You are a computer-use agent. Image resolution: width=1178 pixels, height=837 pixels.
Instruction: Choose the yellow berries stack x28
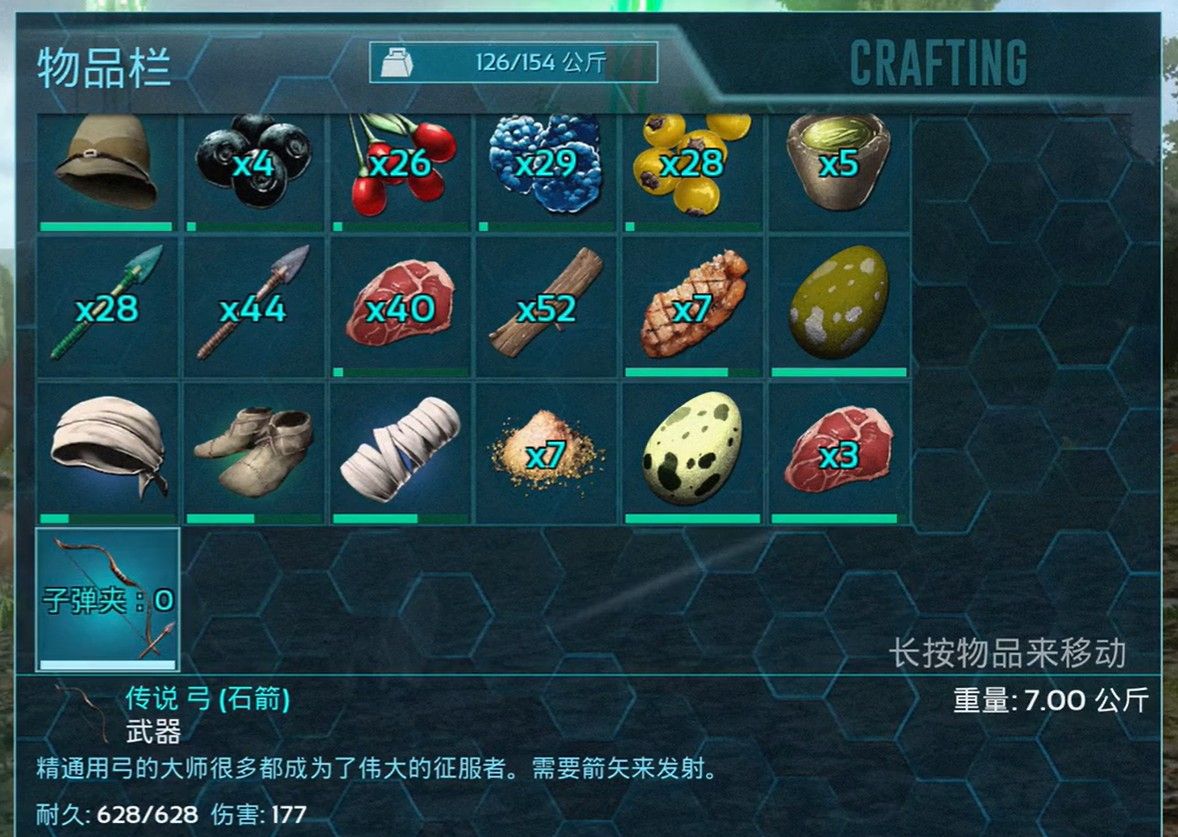pyautogui.click(x=692, y=173)
